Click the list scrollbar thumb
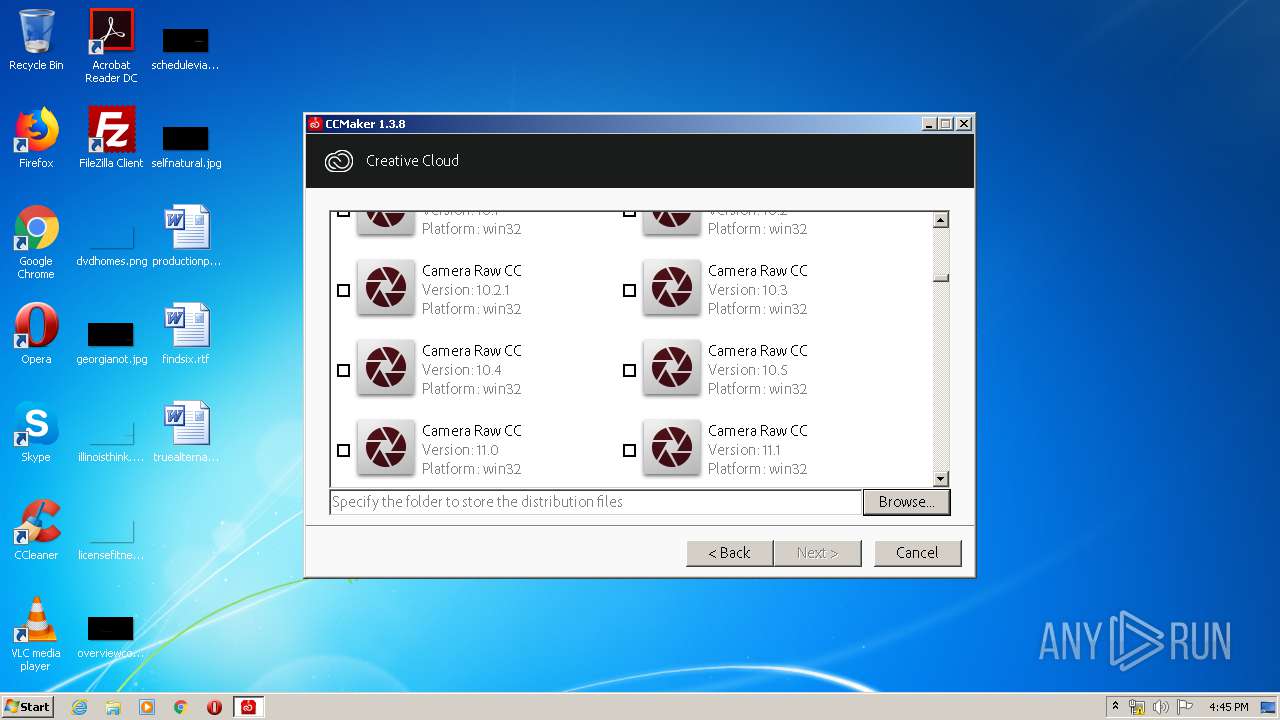Image resolution: width=1280 pixels, height=720 pixels. 940,278
